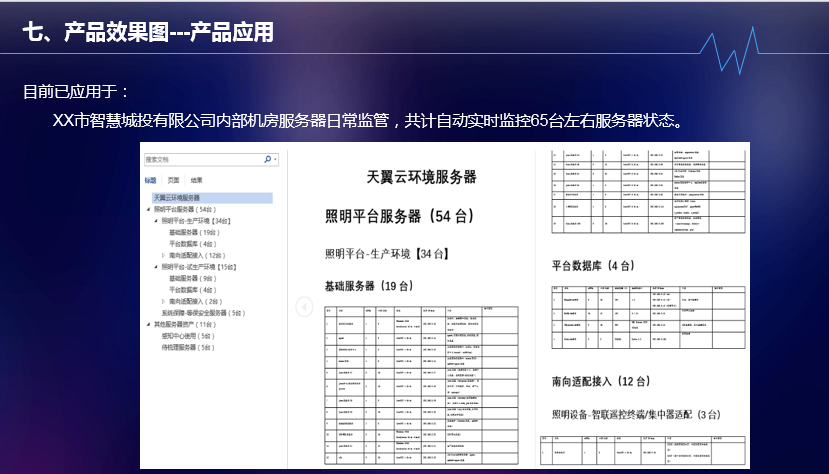Click the 基础服务器 table on the left page
The height and width of the screenshot is (474, 829).
[x=421, y=386]
